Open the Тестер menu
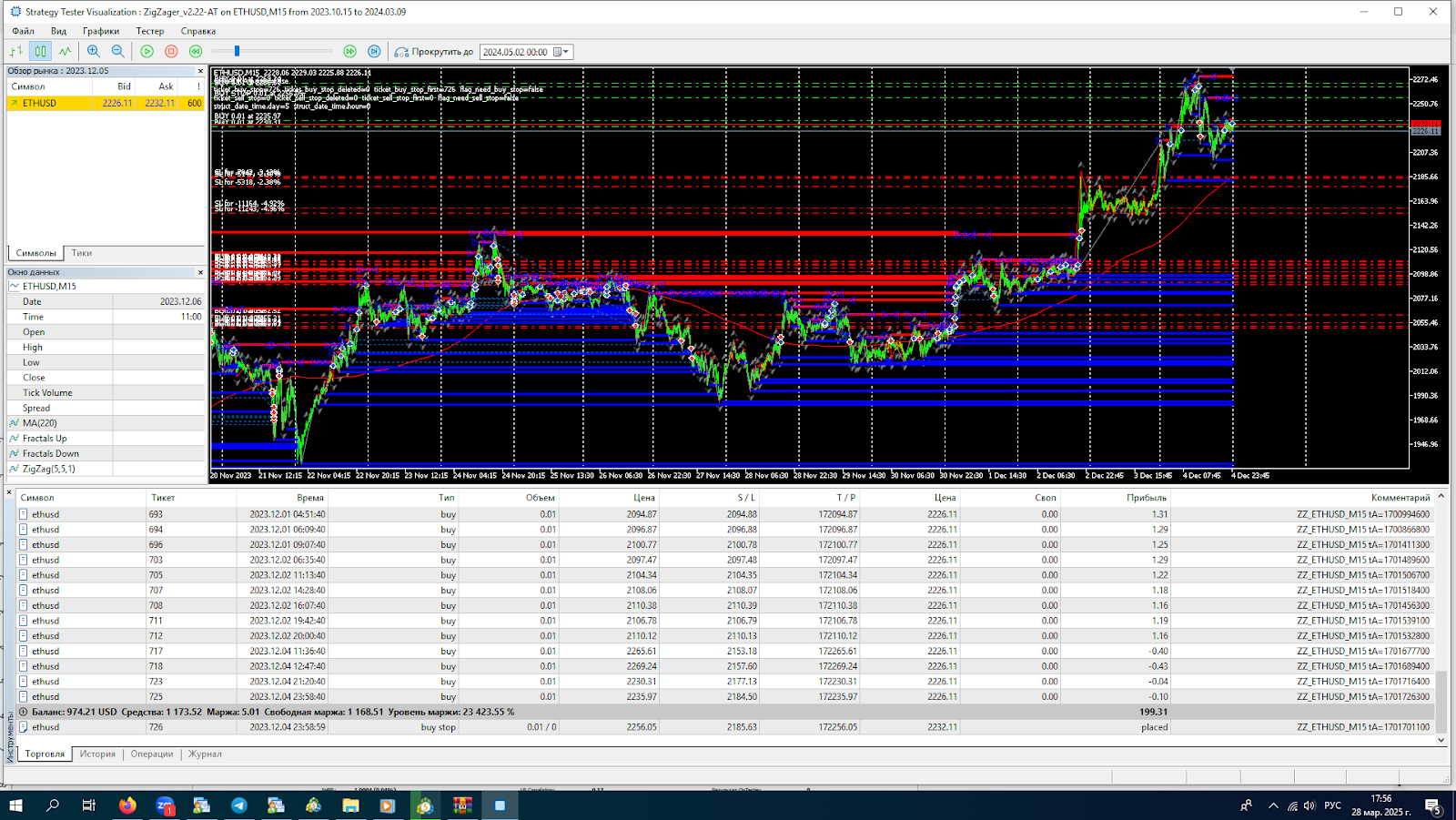Image resolution: width=1456 pixels, height=820 pixels. pos(150,31)
